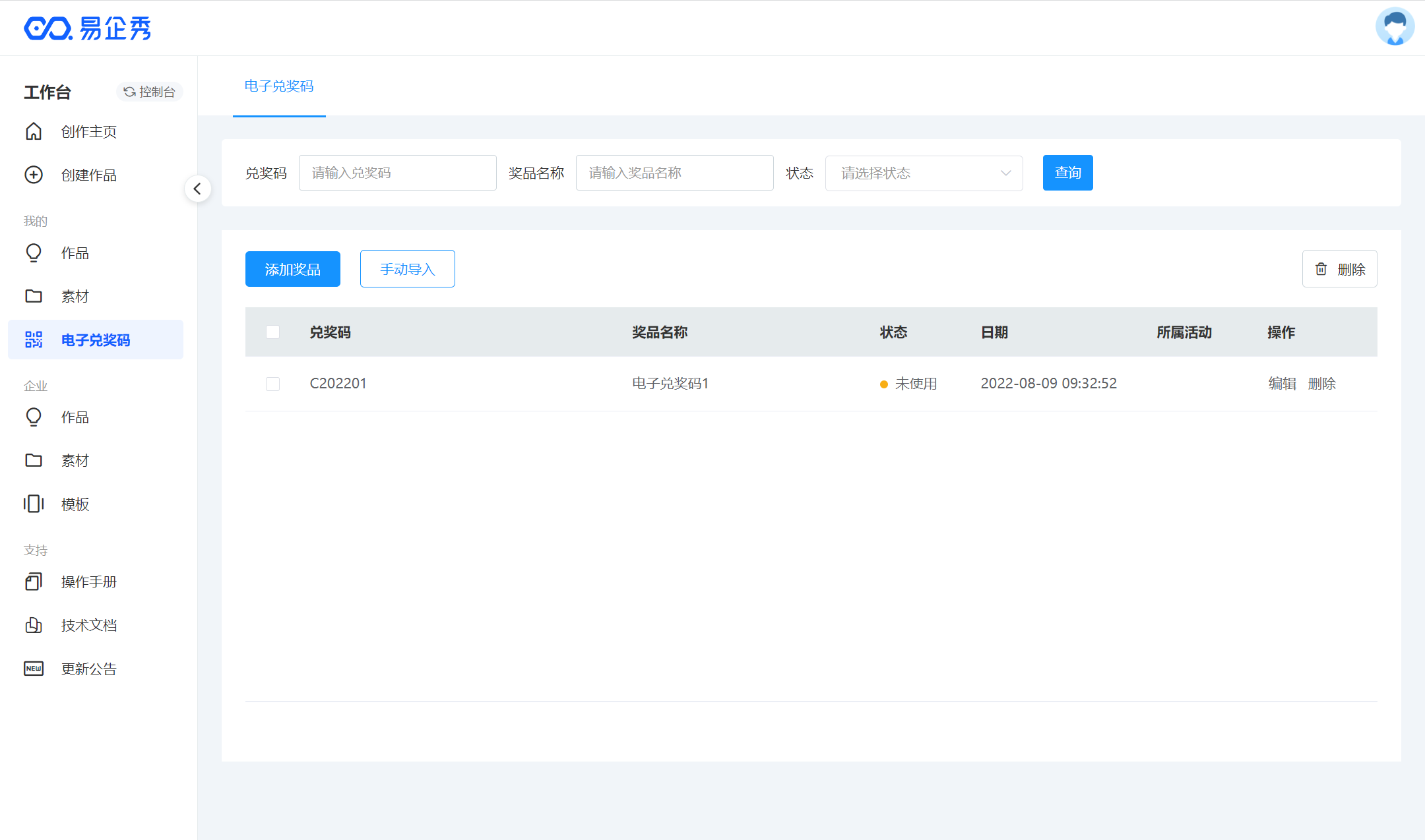This screenshot has height=840, width=1425.
Task: Click the user avatar at top right
Action: [x=1395, y=27]
